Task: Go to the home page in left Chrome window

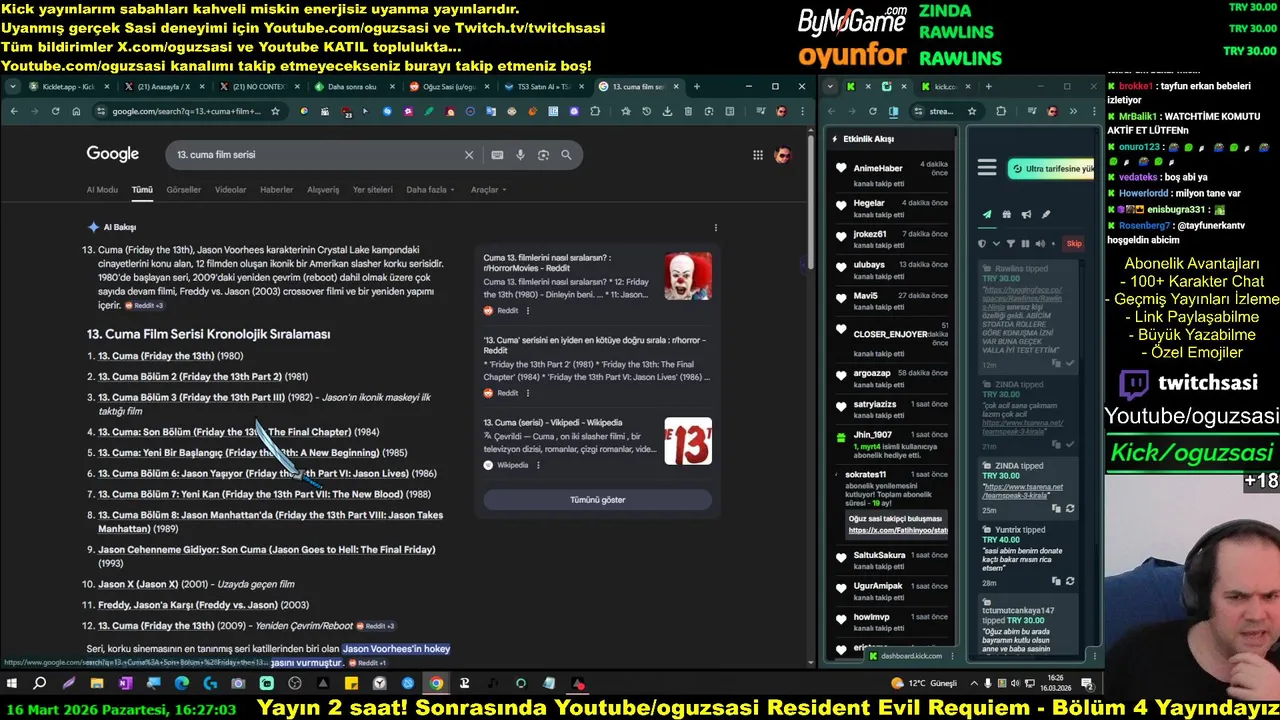Action: 76,111
